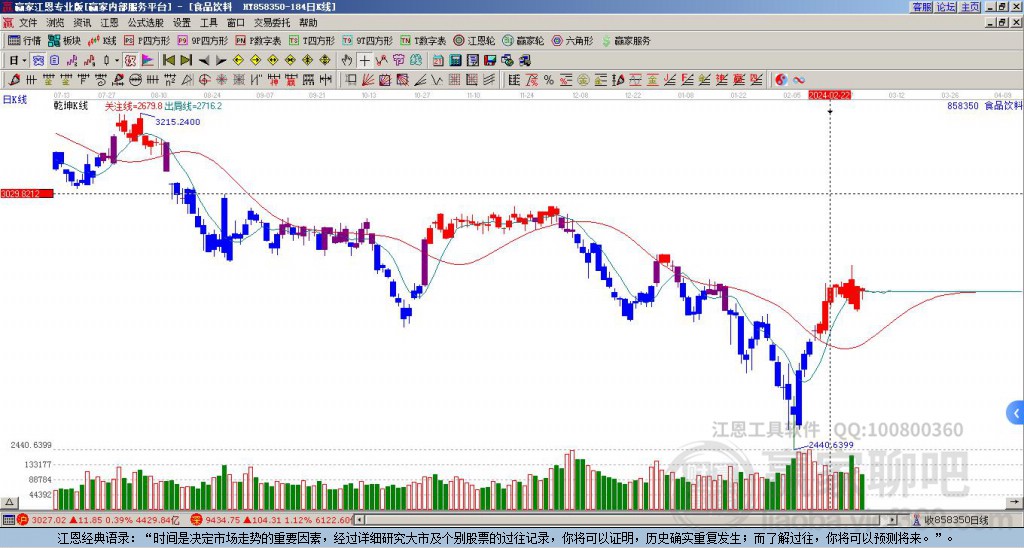This screenshot has height=548, width=1024.
Task: Toggle the pink flag chart icon
Action: click(x=148, y=60)
